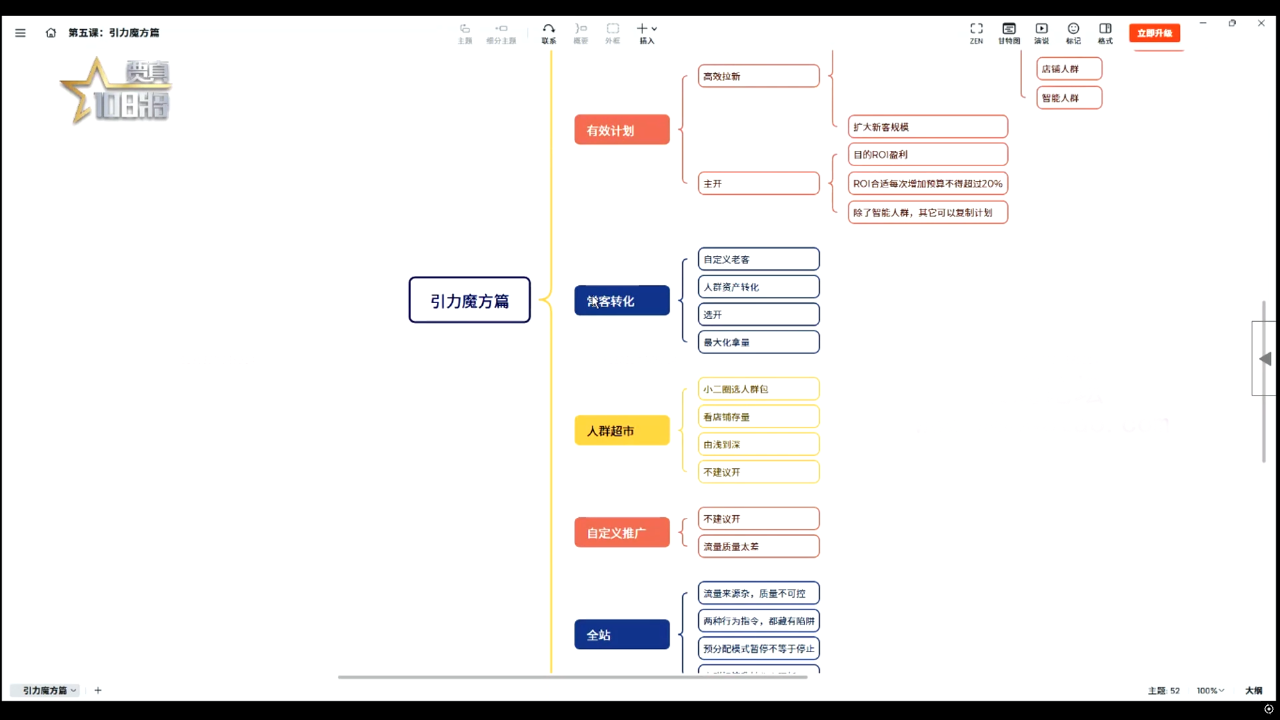Open the 引力魔方篇 sheet tab menu
The height and width of the screenshot is (720, 1280).
pos(49,690)
